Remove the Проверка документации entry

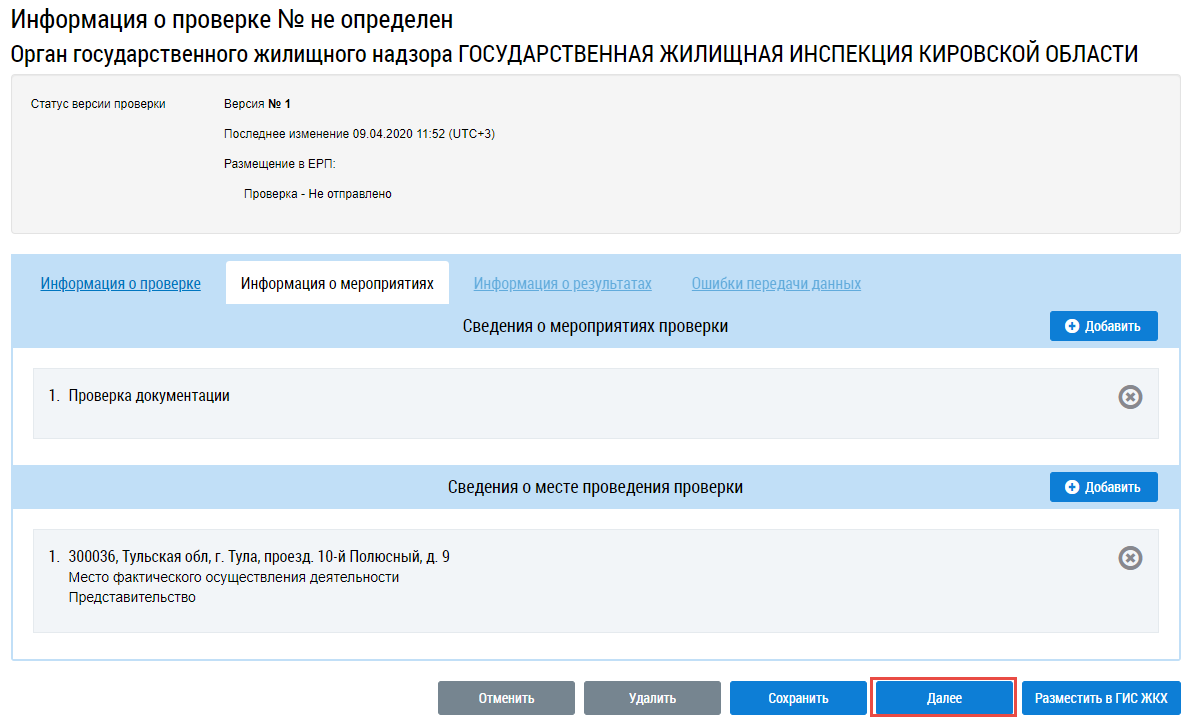[1130, 397]
